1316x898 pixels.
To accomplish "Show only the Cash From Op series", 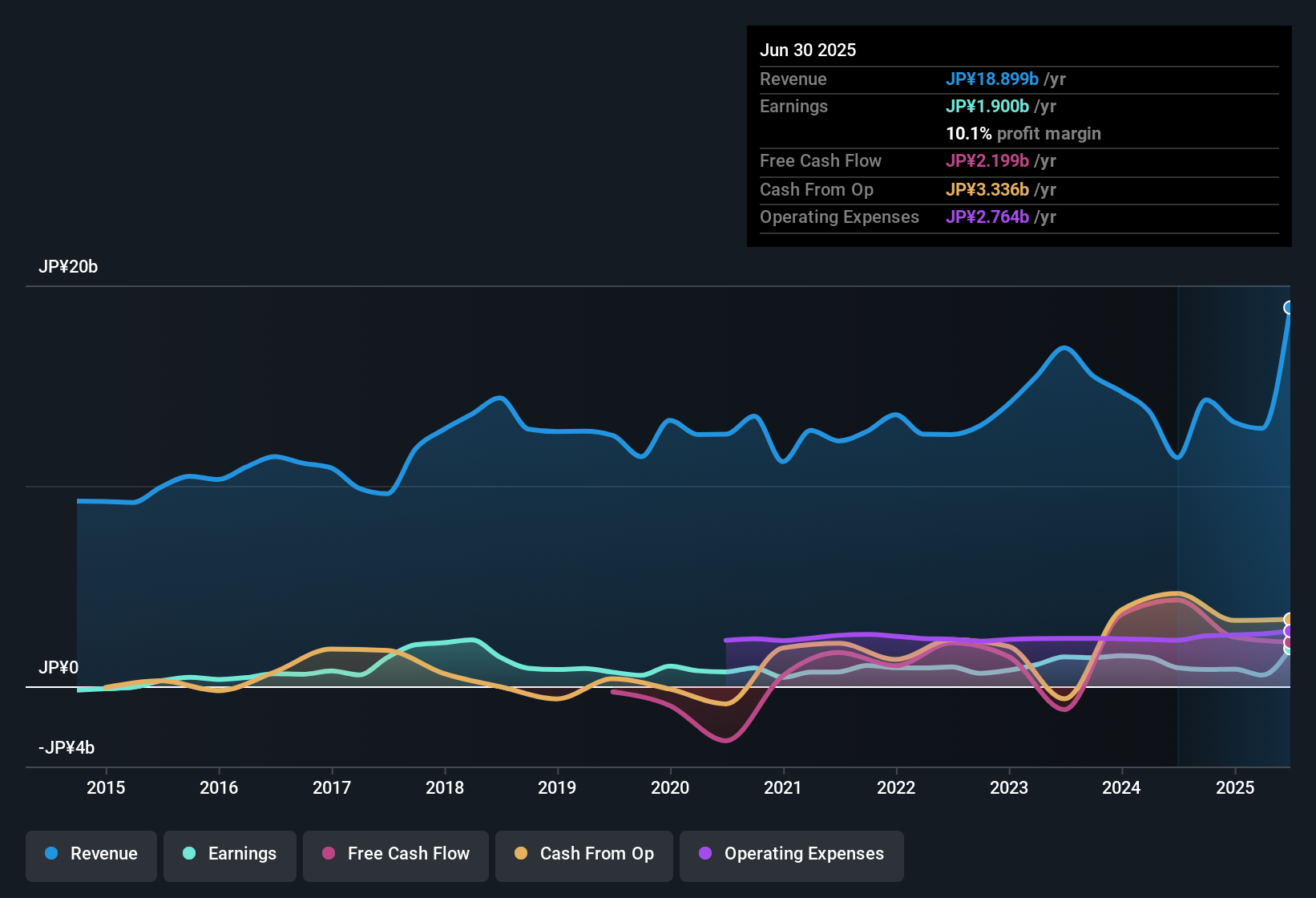I will click(x=583, y=855).
